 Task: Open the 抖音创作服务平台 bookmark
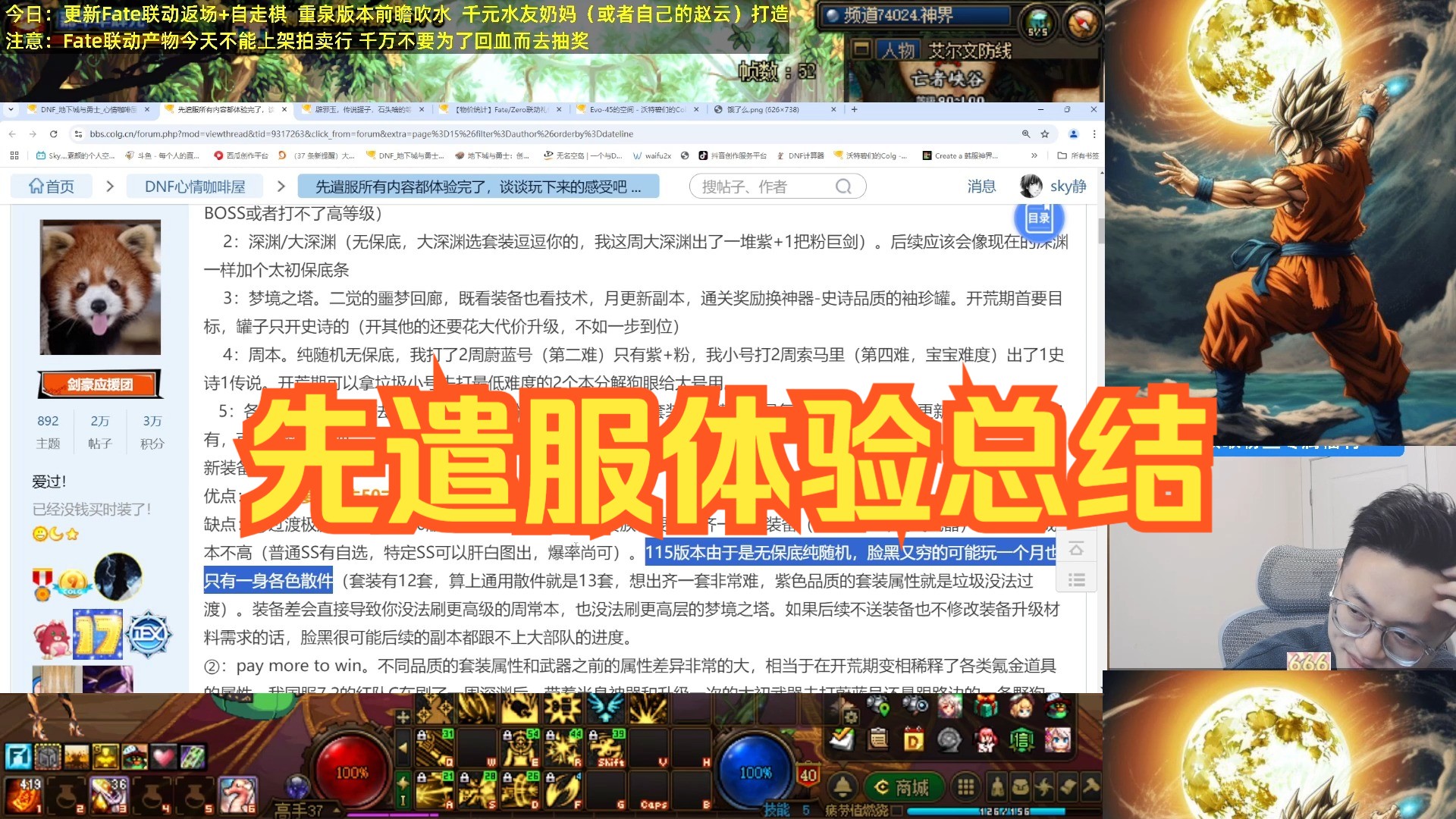pos(733,155)
